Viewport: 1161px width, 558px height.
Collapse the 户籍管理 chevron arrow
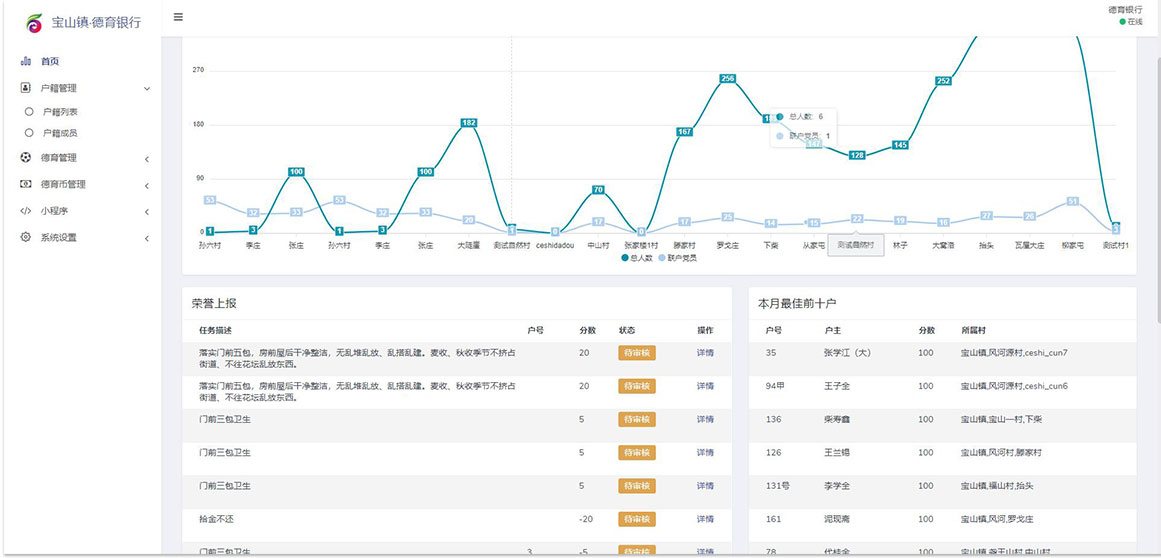(x=147, y=89)
